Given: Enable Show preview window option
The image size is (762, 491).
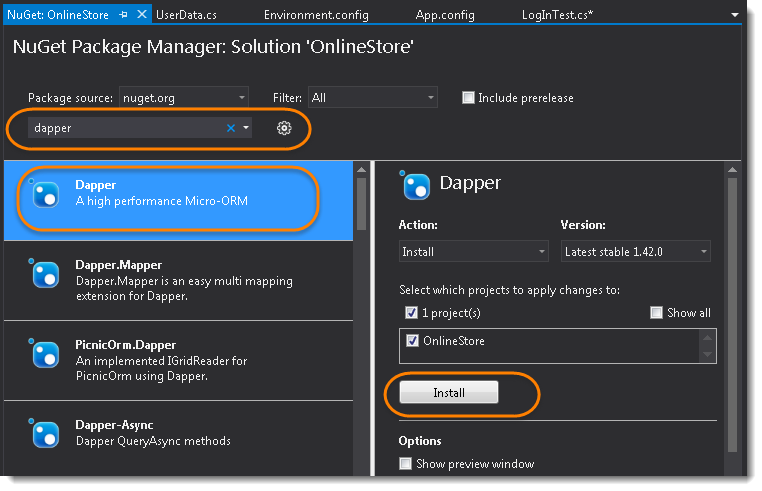Looking at the screenshot, I should point(405,464).
